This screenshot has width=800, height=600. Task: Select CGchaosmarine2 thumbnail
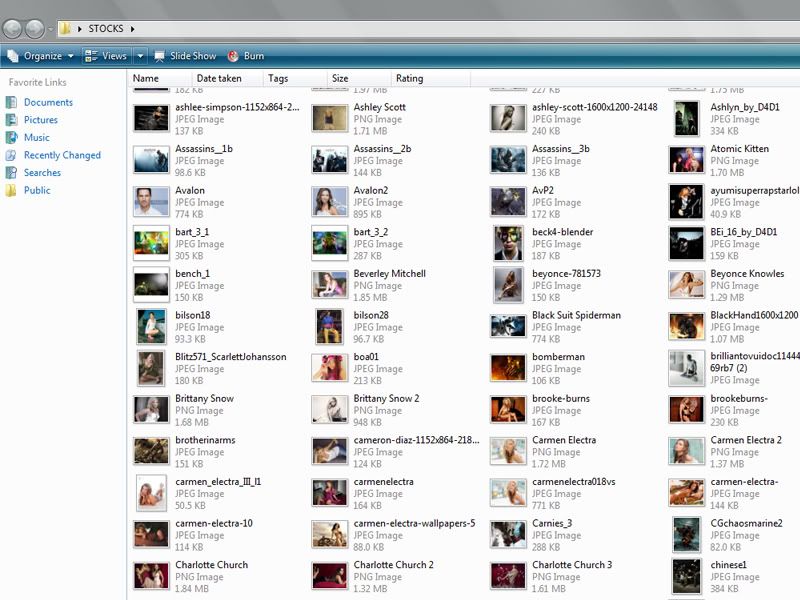coord(687,535)
